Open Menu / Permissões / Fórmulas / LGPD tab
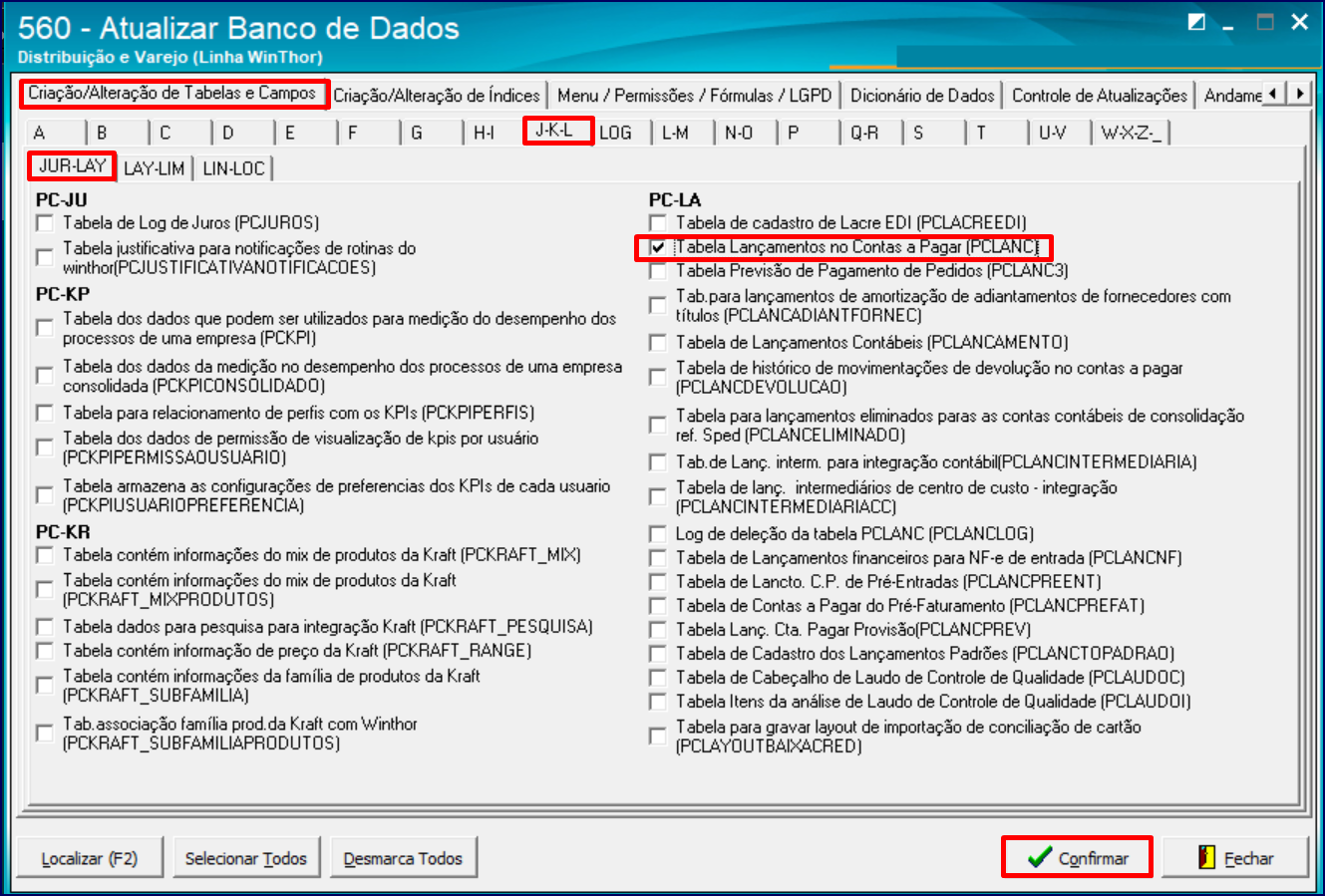This screenshot has width=1325, height=896. tap(695, 96)
